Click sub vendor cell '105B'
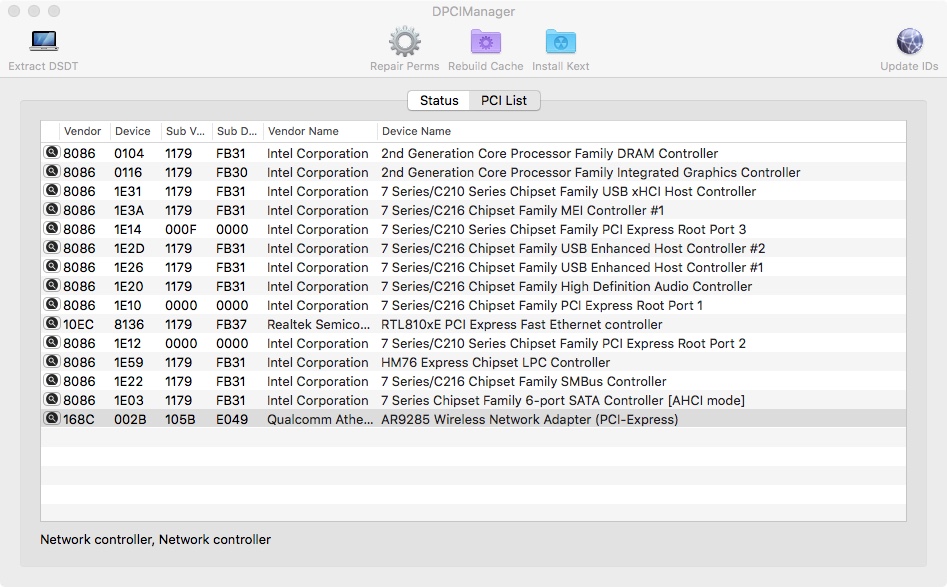The image size is (947, 587). [x=180, y=420]
